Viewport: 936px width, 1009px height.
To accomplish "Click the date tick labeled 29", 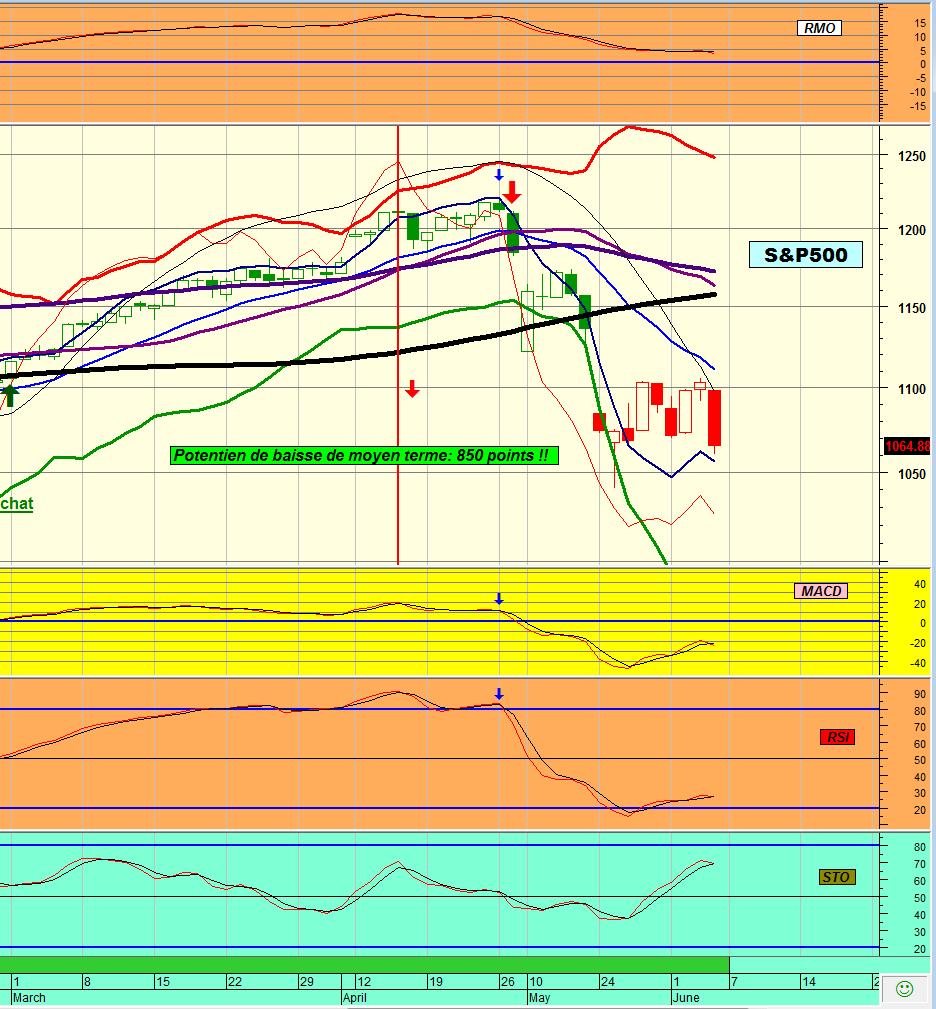I will [307, 981].
